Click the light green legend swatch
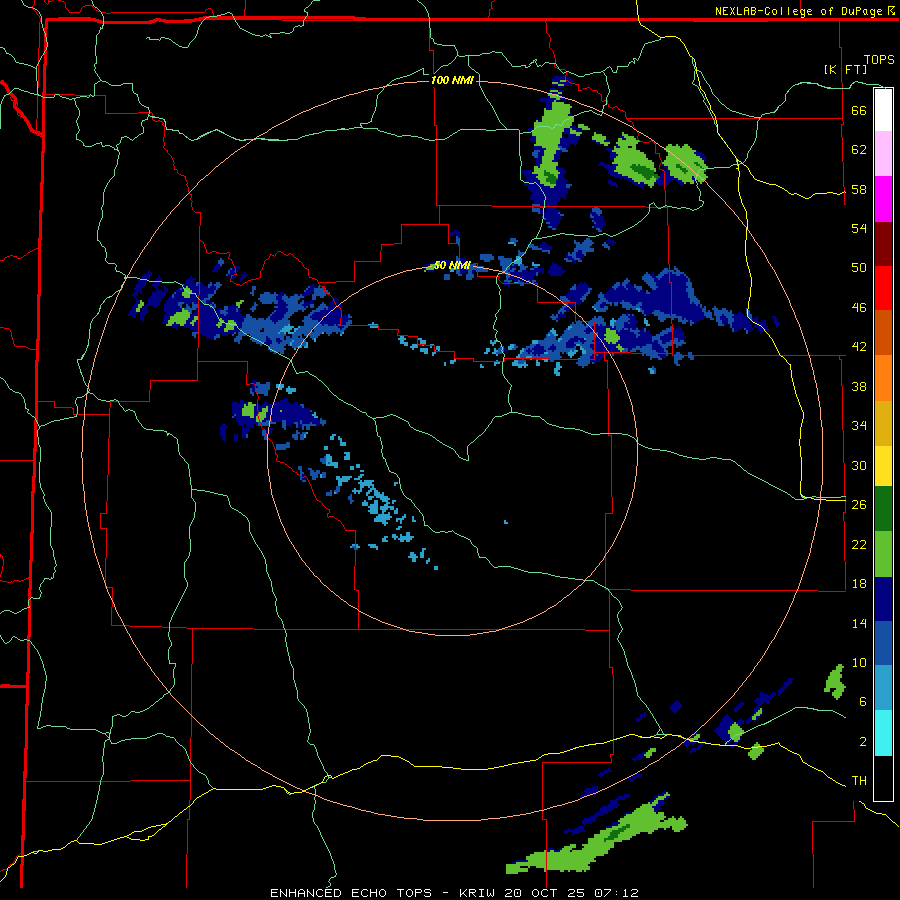Image resolution: width=900 pixels, height=900 pixels. tap(883, 554)
